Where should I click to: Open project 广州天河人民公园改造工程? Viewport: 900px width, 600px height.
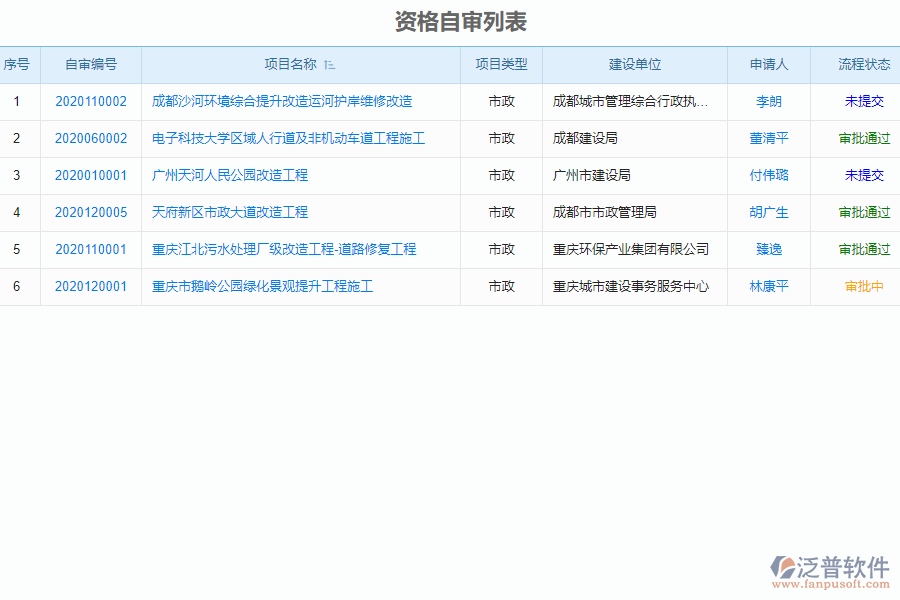231,175
